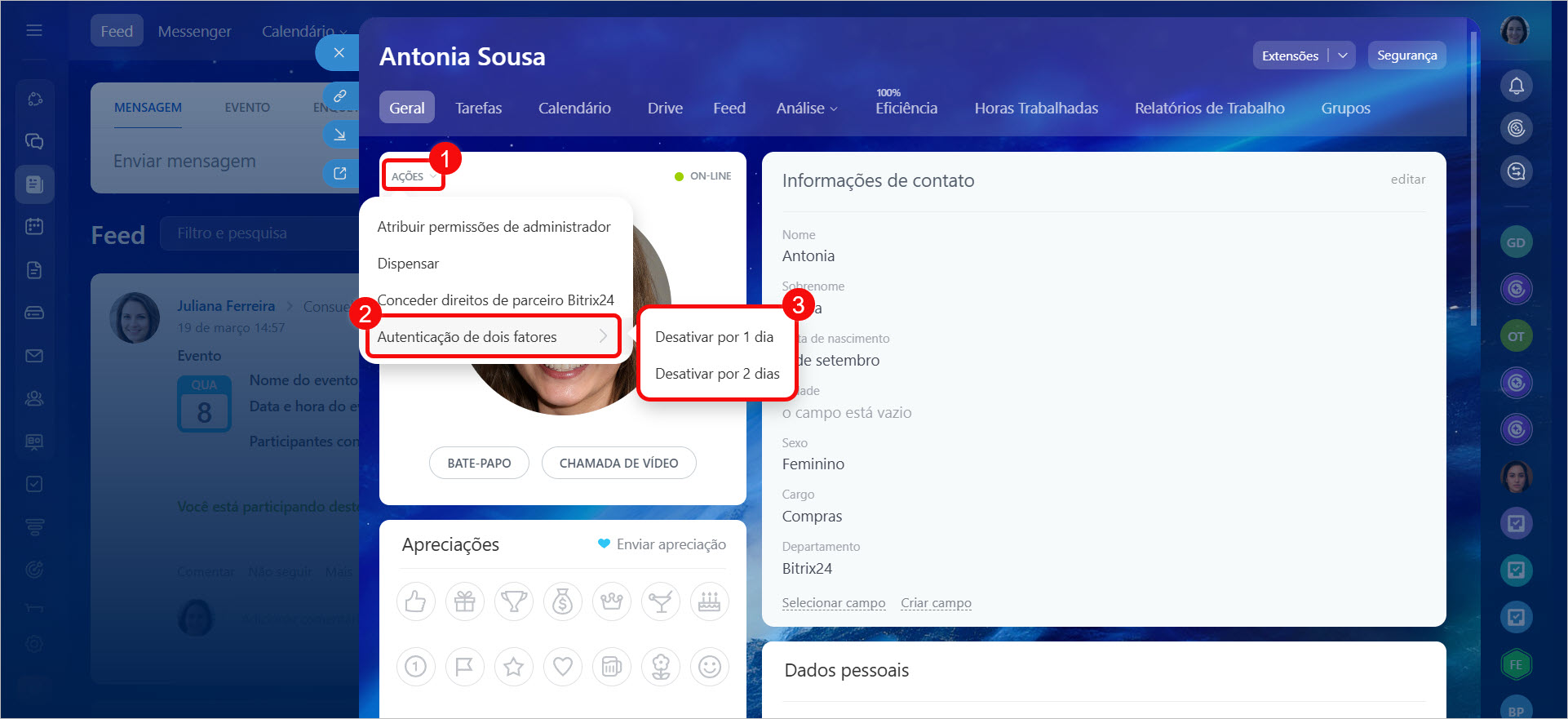This screenshot has height=719, width=1568.
Task: Select the smiley face appreciation icon
Action: click(x=709, y=667)
